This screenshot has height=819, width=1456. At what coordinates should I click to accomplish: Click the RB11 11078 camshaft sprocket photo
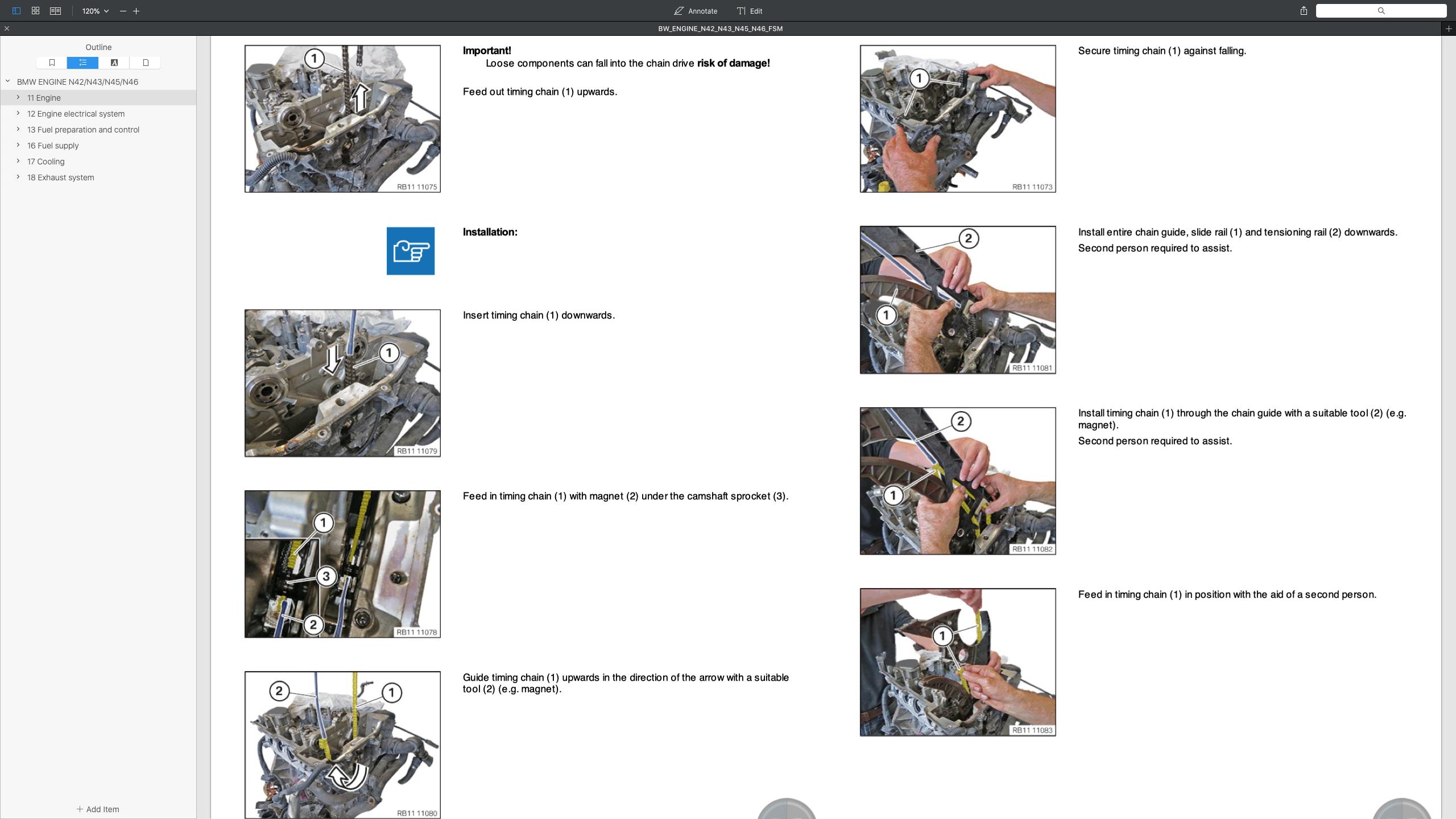tap(342, 564)
